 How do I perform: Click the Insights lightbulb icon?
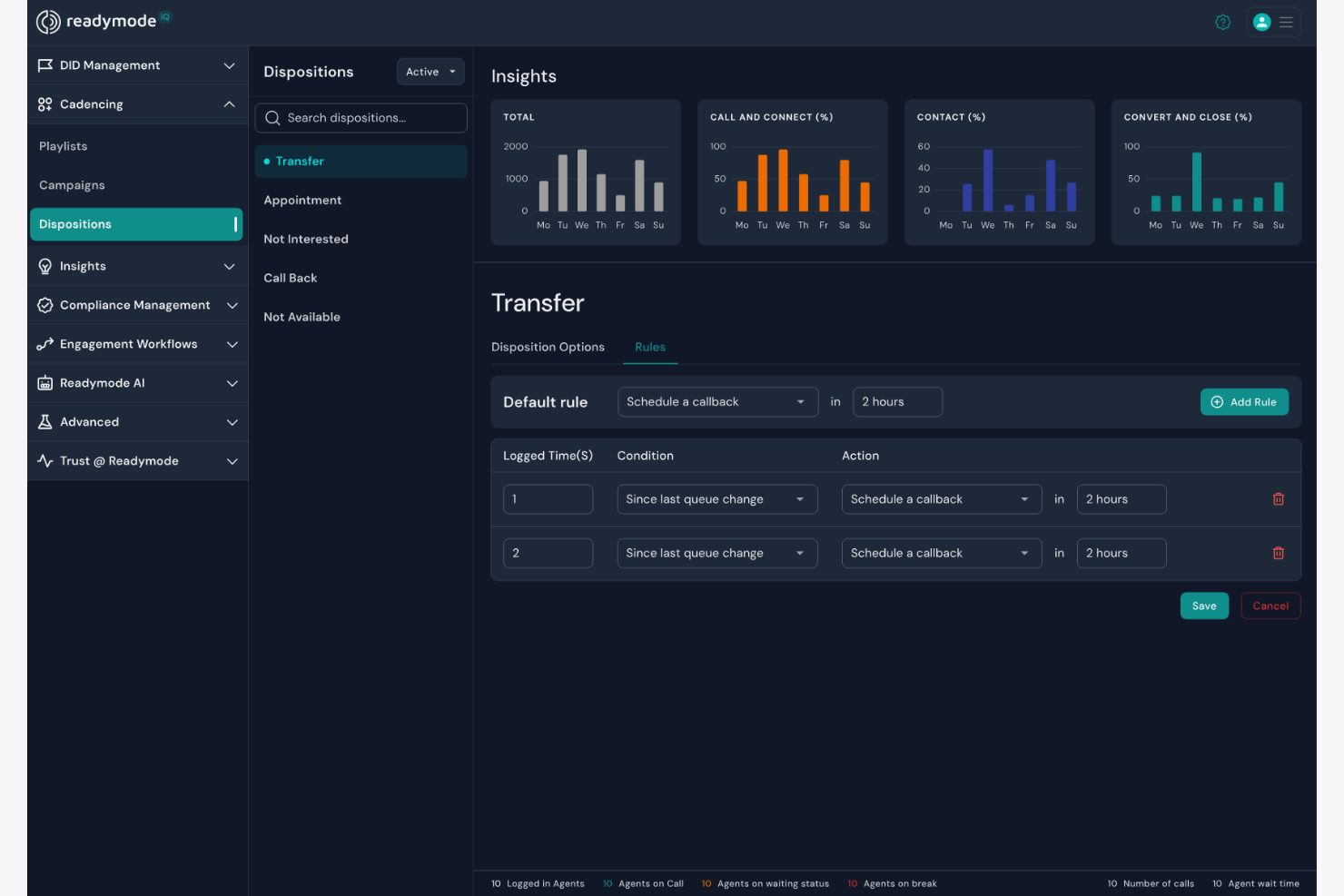coord(44,266)
